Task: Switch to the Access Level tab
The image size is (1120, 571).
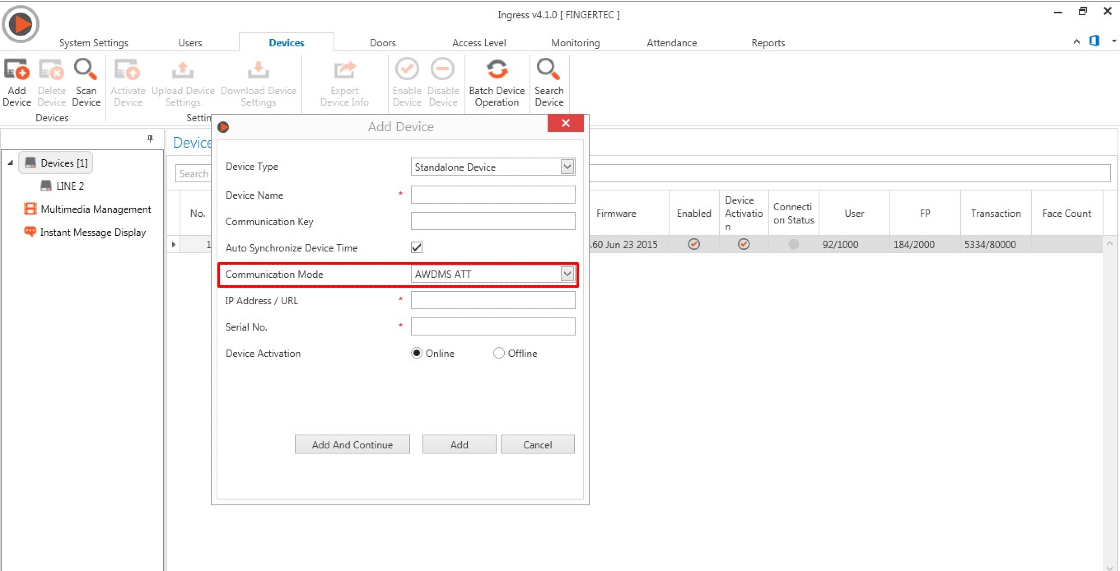Action: (x=479, y=43)
